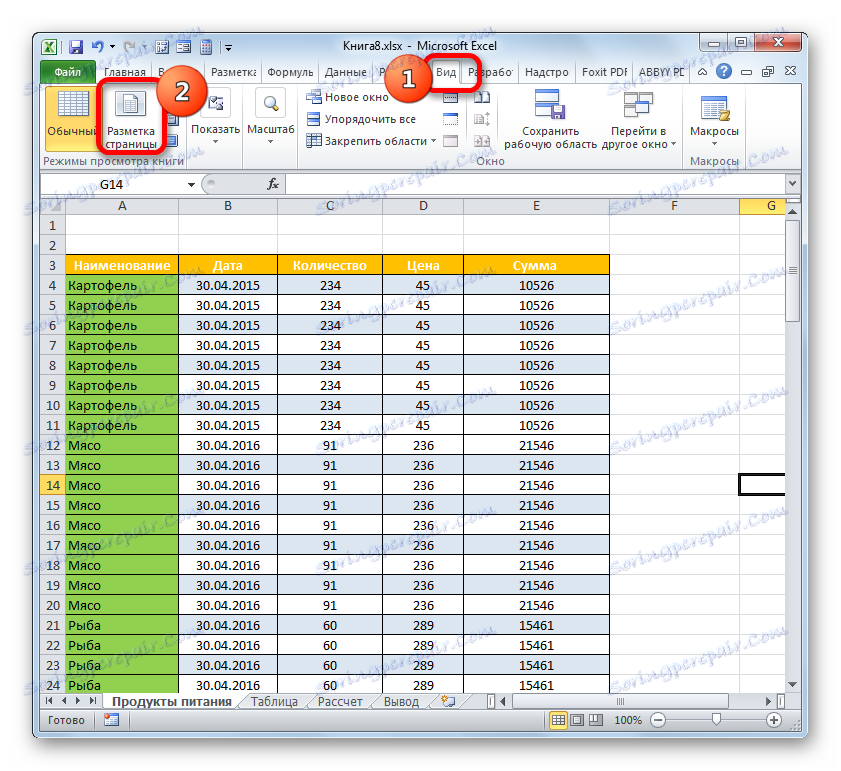Select Page Break Preview icon in status bar
Image resolution: width=841 pixels, height=771 pixels.
coord(595,720)
